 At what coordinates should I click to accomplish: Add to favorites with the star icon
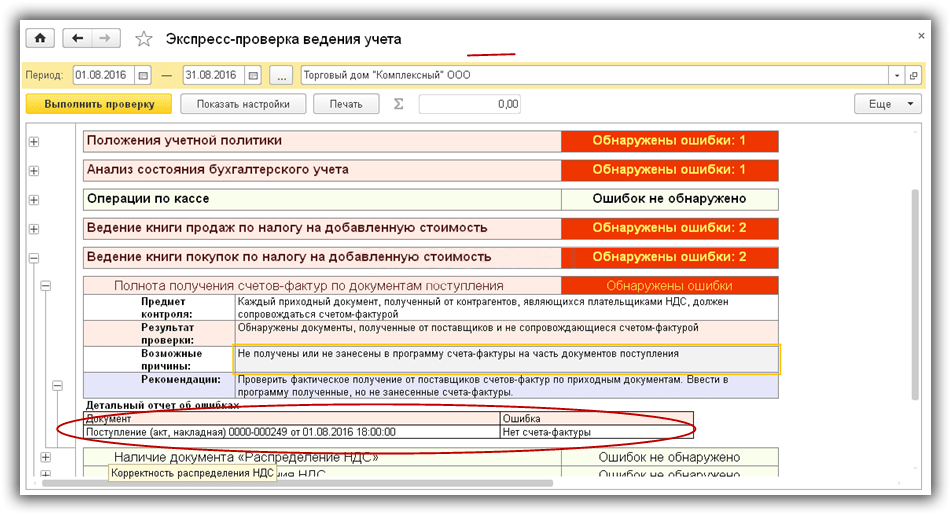coord(144,39)
